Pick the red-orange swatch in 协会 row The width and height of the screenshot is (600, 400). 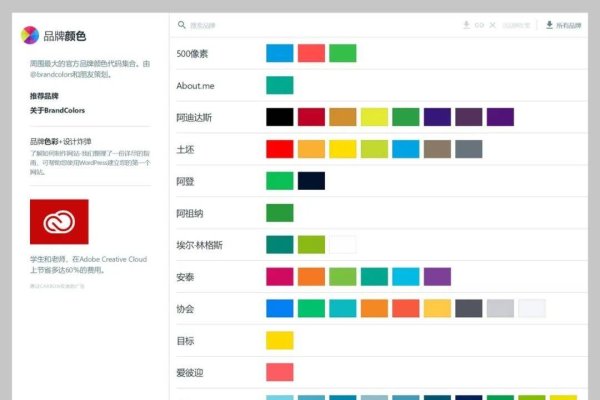coord(406,309)
